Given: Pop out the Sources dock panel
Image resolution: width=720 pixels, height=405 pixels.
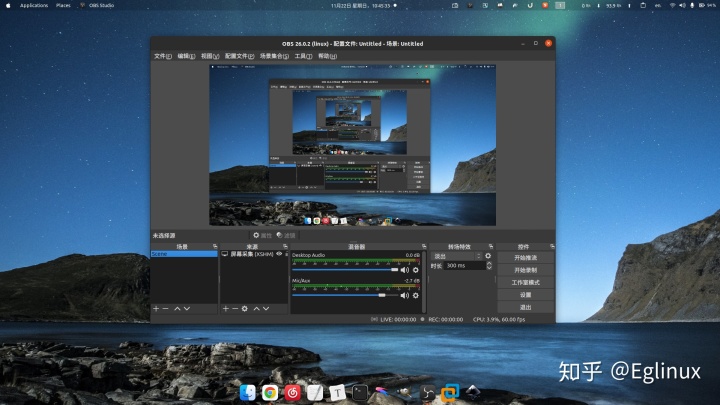Looking at the screenshot, I should click(285, 247).
